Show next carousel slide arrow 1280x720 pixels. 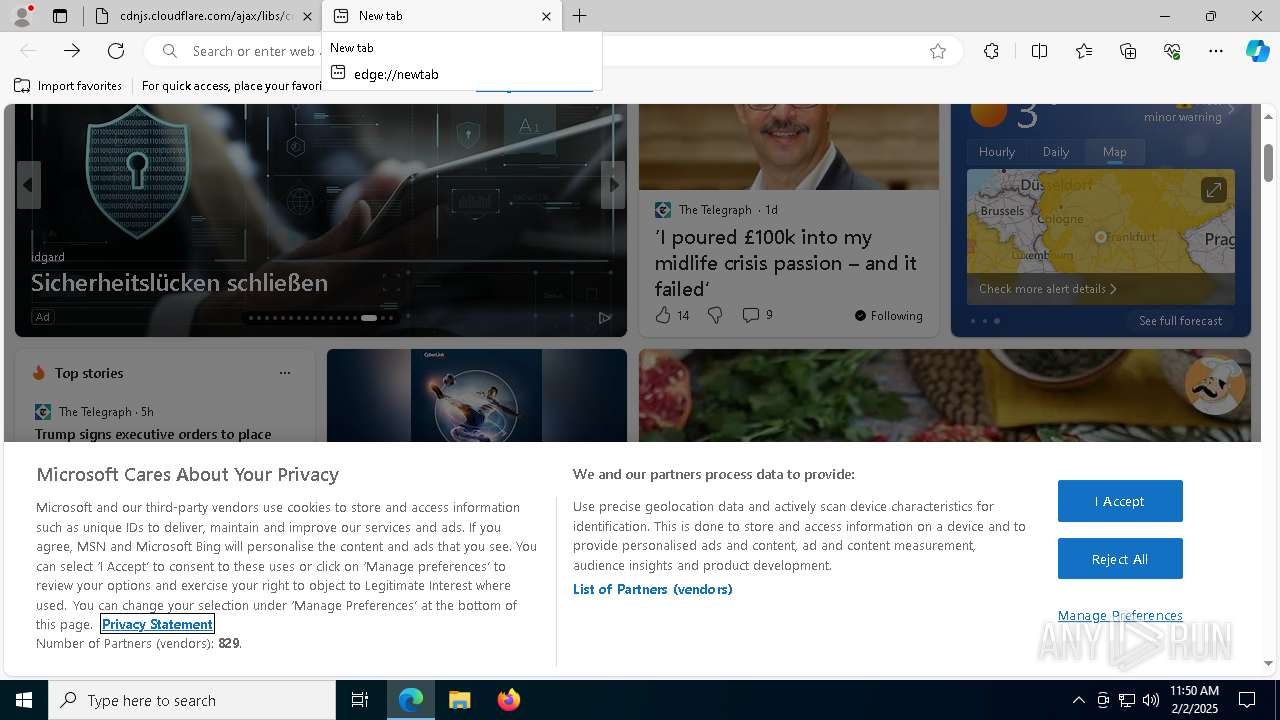[613, 185]
